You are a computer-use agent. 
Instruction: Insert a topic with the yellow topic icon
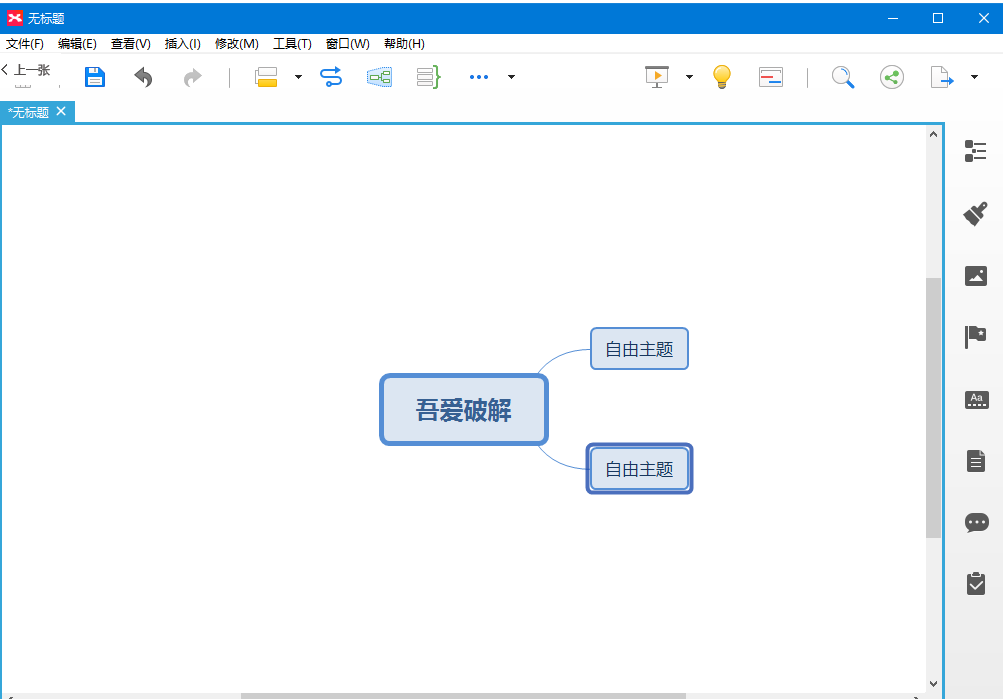tap(266, 77)
